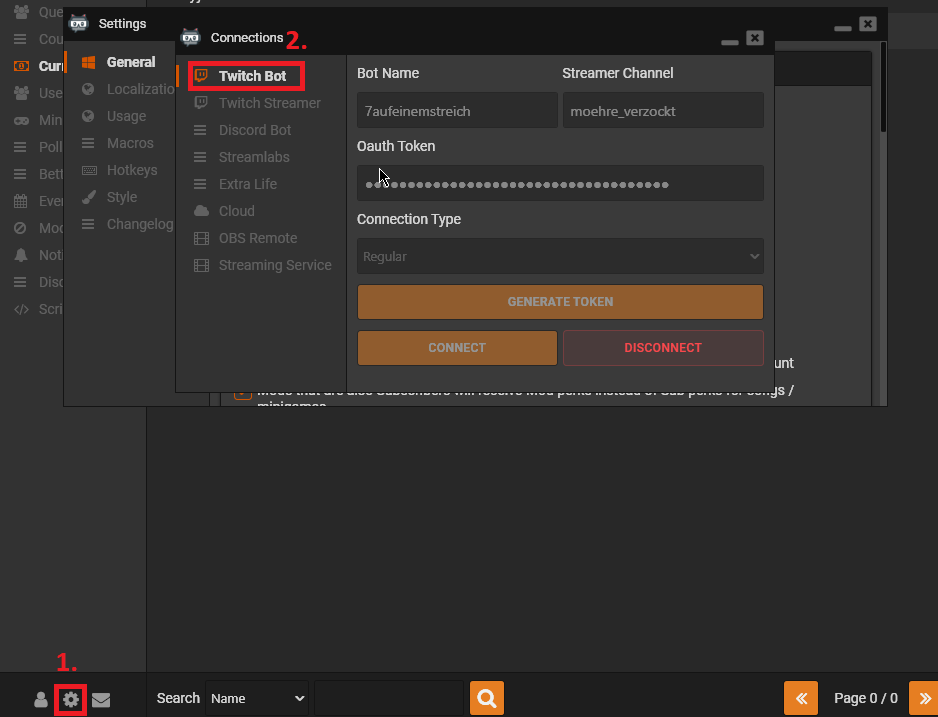Go to previous page with double-left arrows
The image size is (938, 717).
point(800,698)
